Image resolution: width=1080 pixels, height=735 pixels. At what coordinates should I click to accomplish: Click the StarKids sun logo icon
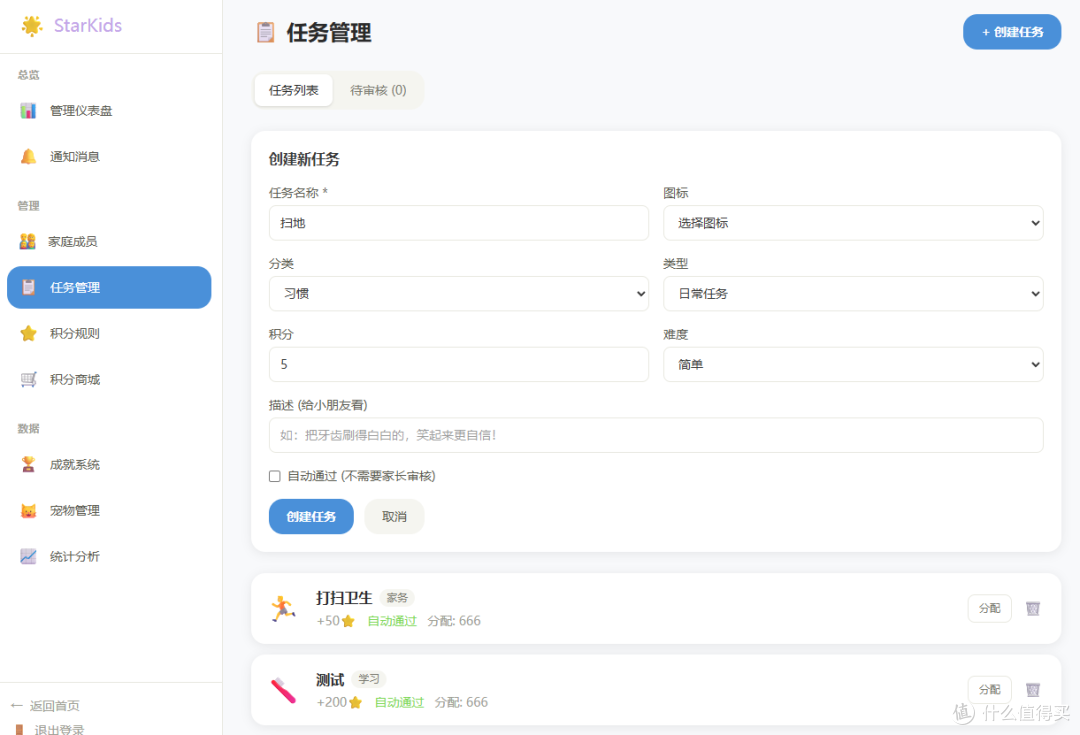coord(32,25)
